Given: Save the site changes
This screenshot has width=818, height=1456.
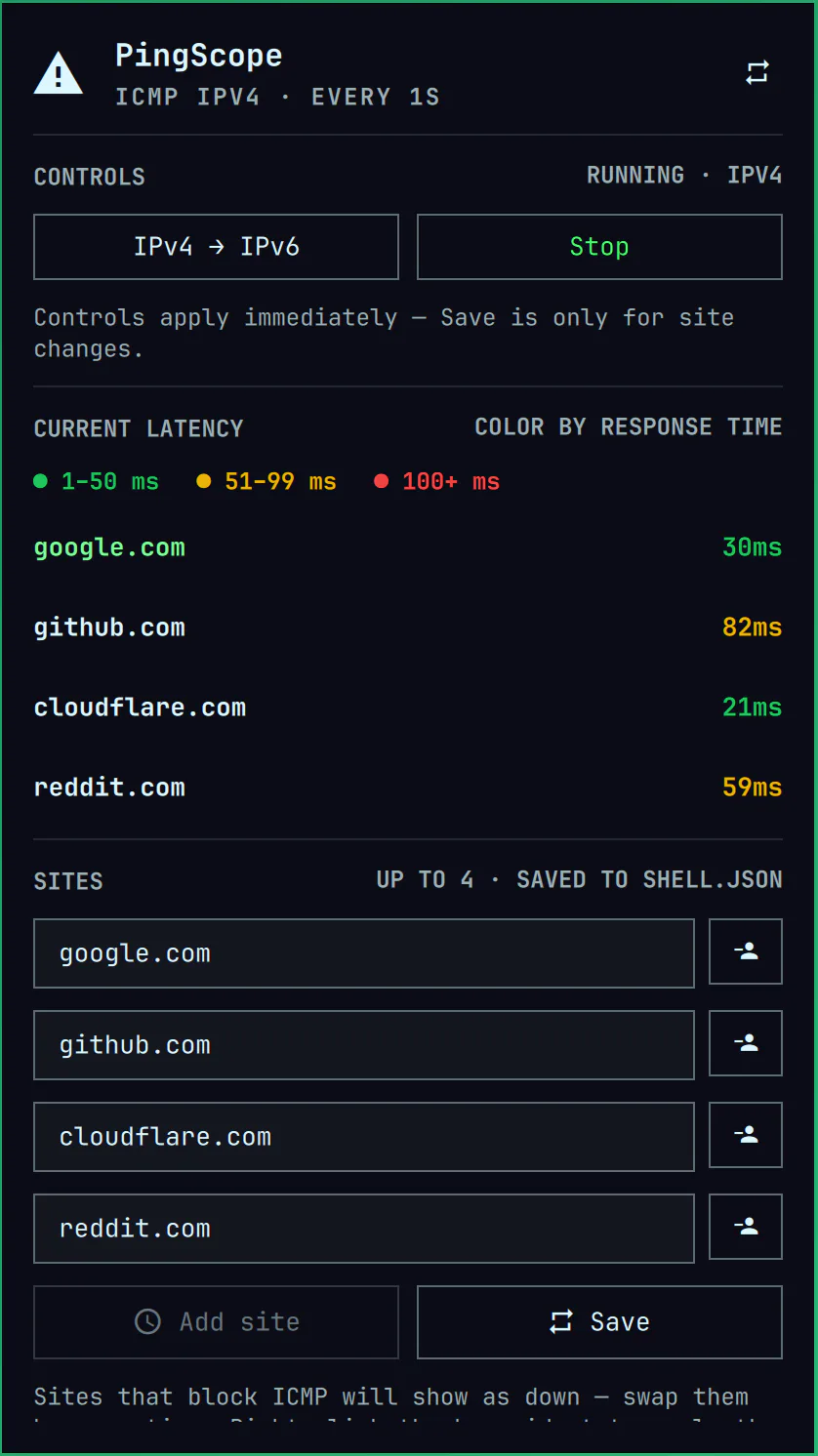Looking at the screenshot, I should [599, 1322].
